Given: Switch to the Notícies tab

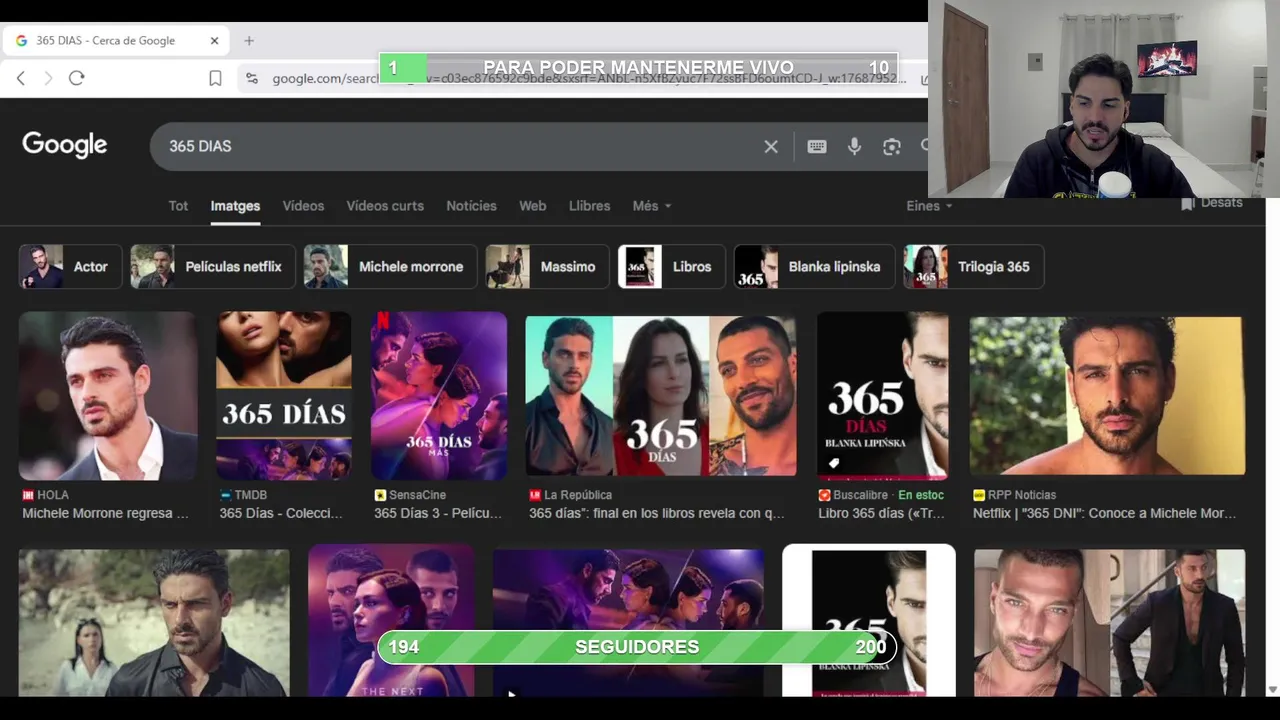Looking at the screenshot, I should tap(471, 206).
